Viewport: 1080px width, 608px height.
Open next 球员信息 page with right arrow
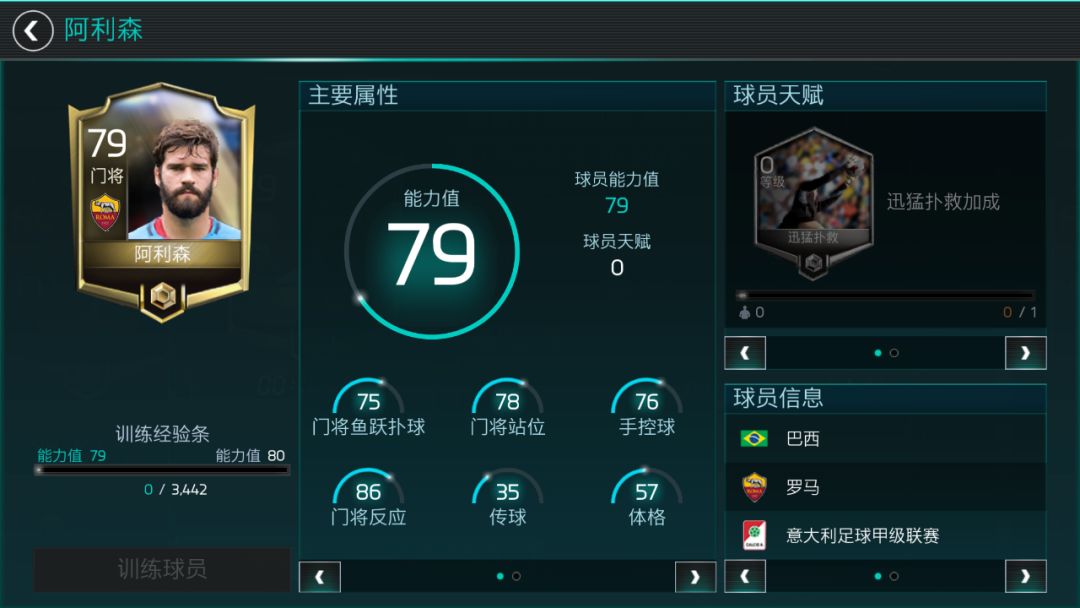[1026, 577]
